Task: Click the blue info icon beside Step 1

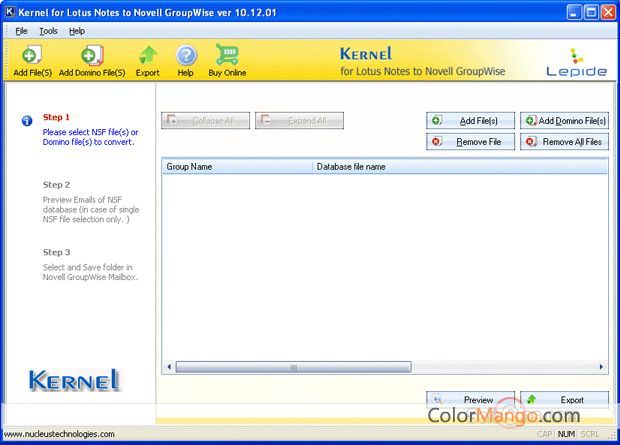Action: [x=27, y=121]
